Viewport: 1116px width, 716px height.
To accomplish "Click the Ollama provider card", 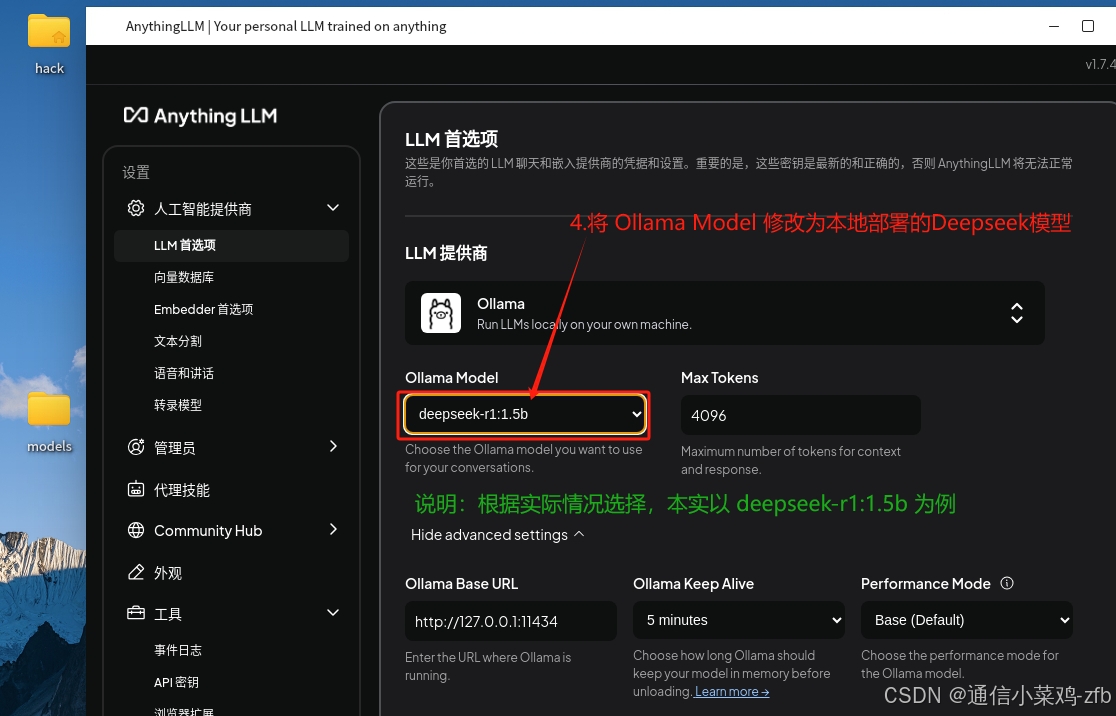I will click(725, 313).
